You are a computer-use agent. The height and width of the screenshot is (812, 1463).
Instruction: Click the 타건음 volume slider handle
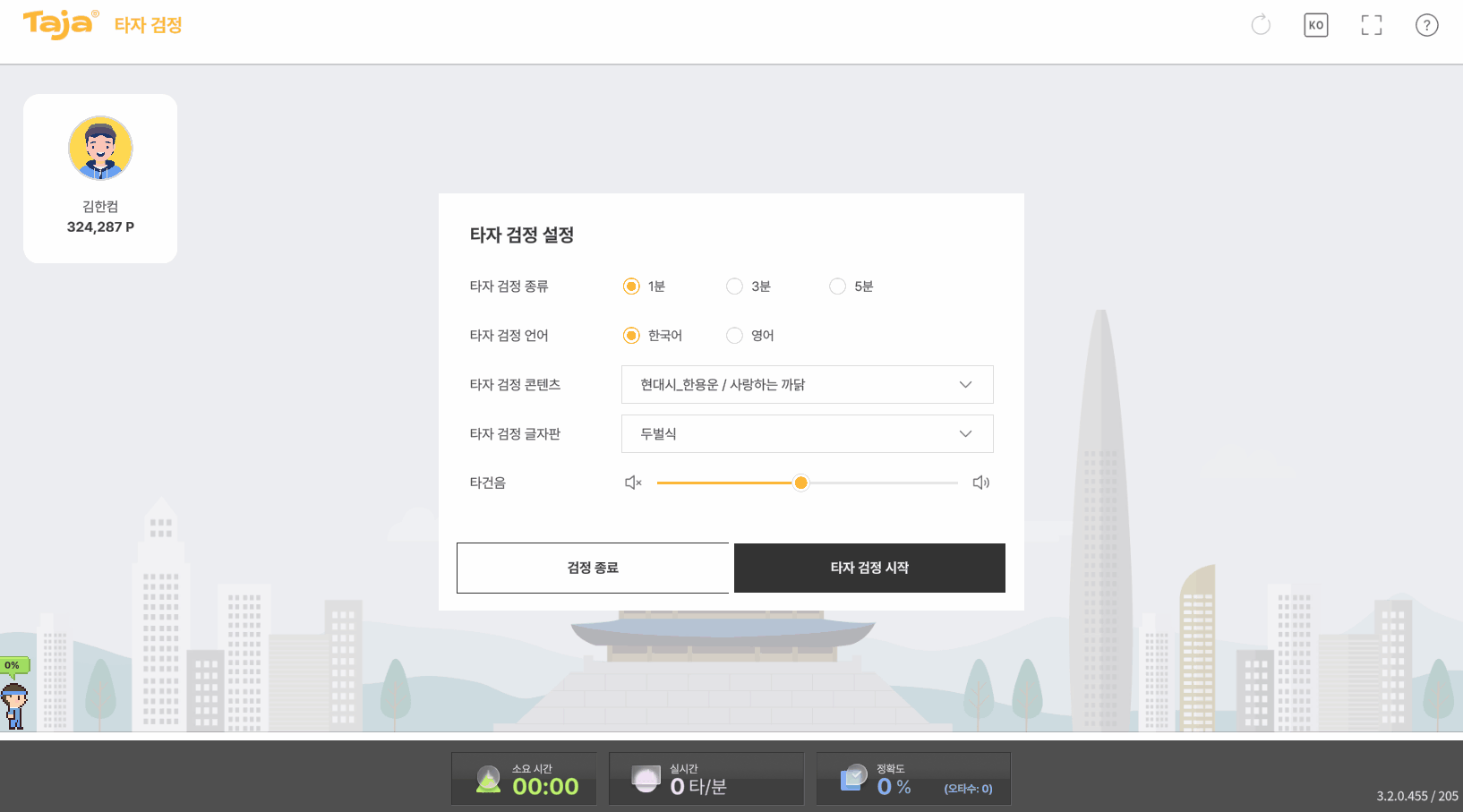coord(801,483)
